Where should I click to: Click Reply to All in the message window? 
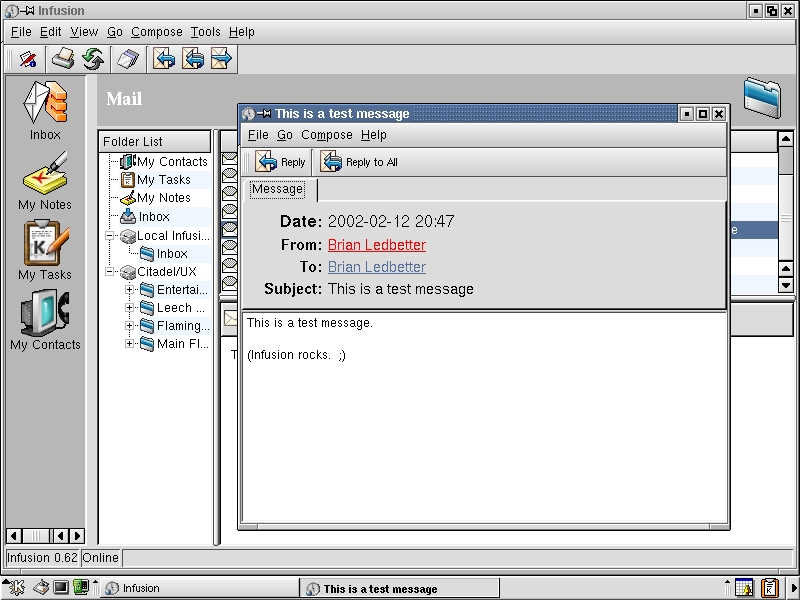point(359,162)
